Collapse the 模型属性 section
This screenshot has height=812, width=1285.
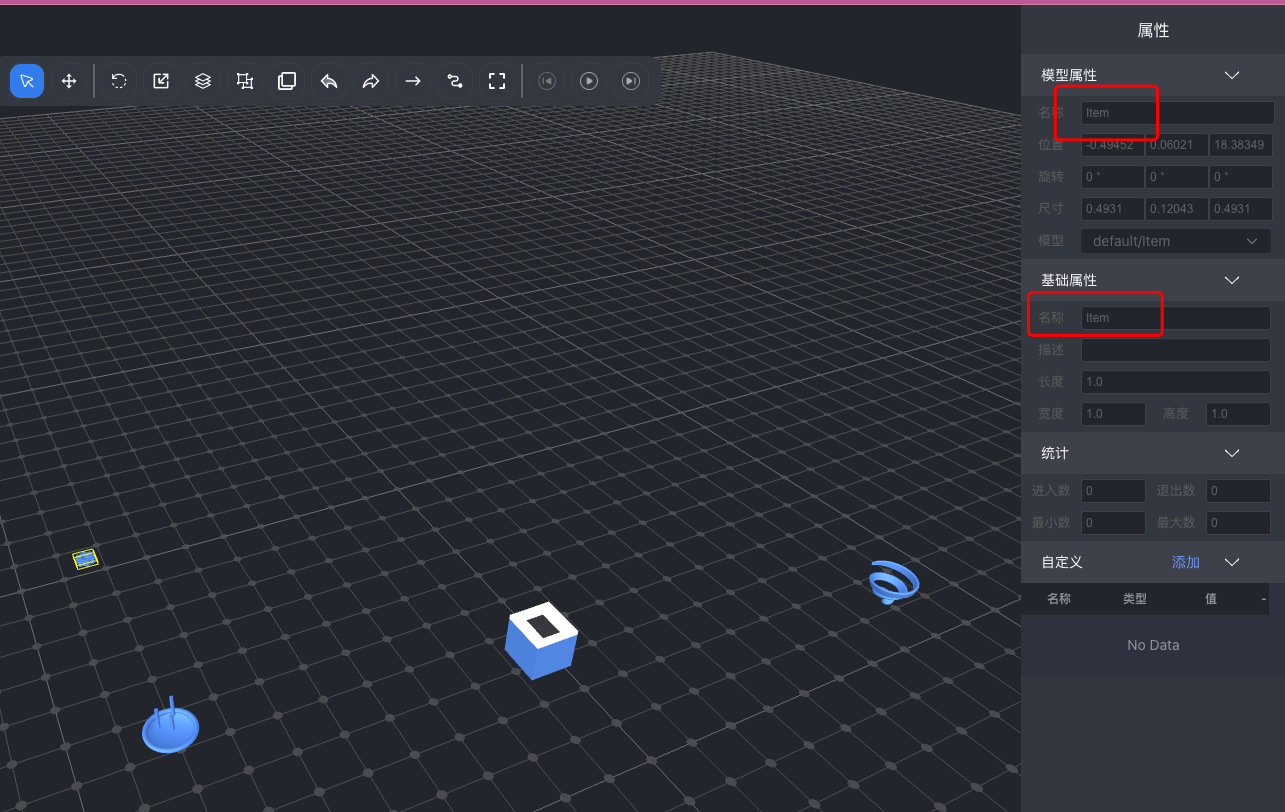pos(1232,75)
